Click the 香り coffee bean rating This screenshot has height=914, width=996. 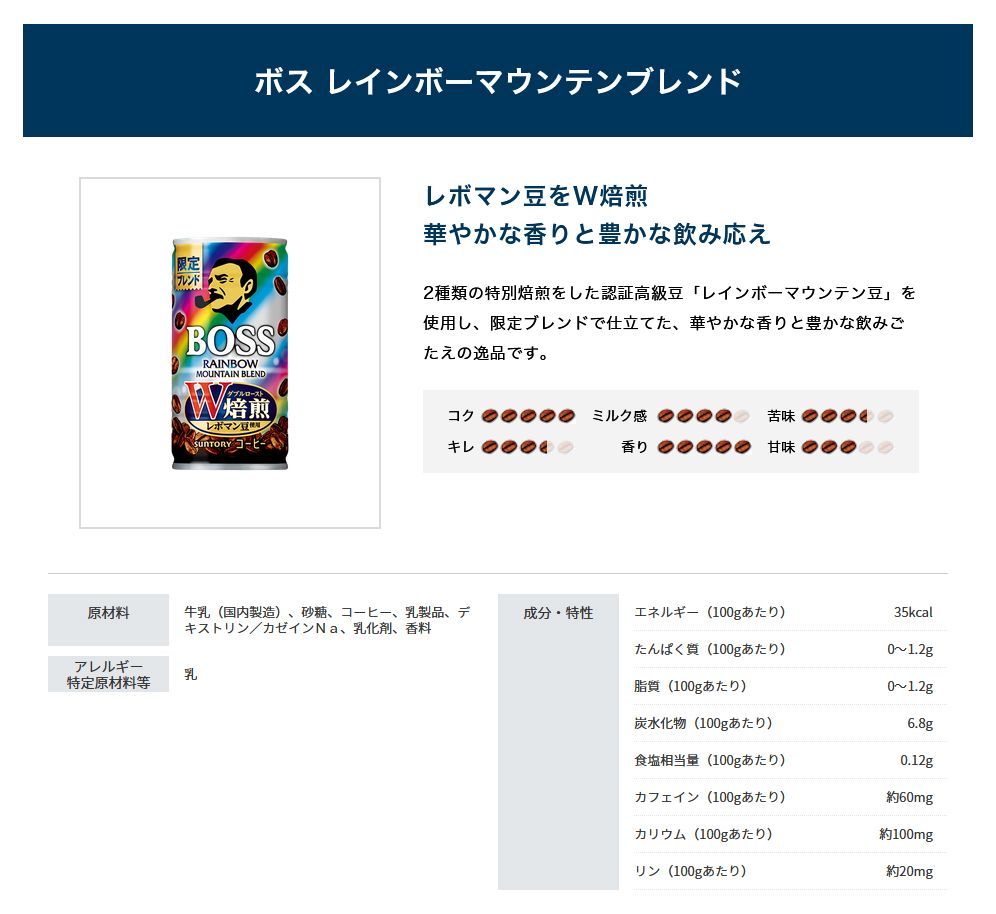[x=703, y=447]
